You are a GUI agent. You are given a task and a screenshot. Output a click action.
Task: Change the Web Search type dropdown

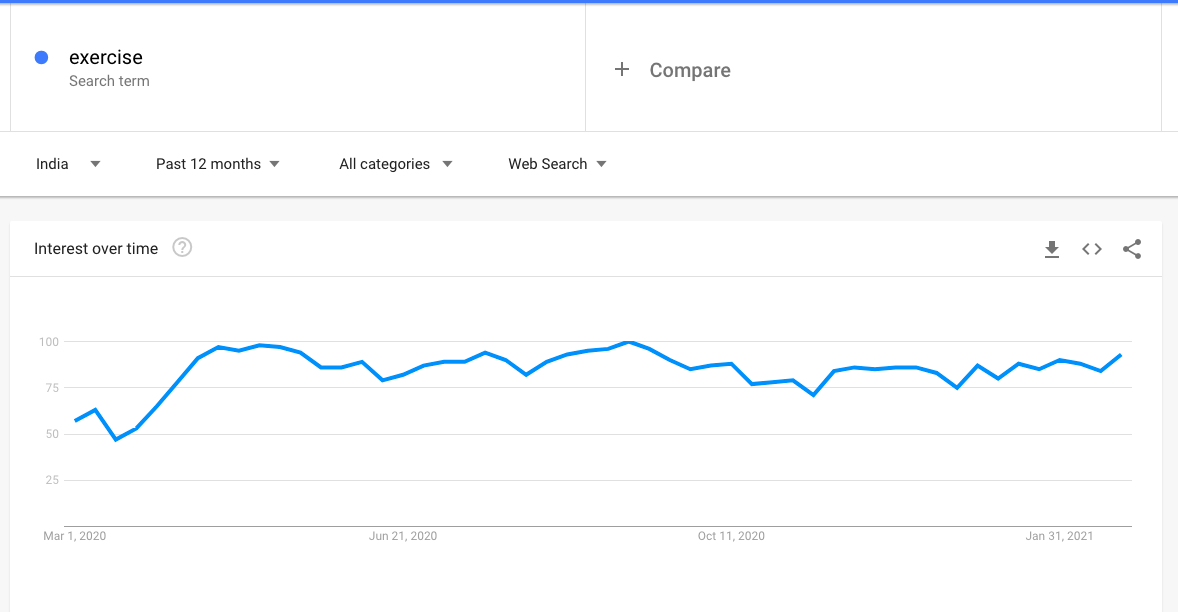tap(557, 164)
